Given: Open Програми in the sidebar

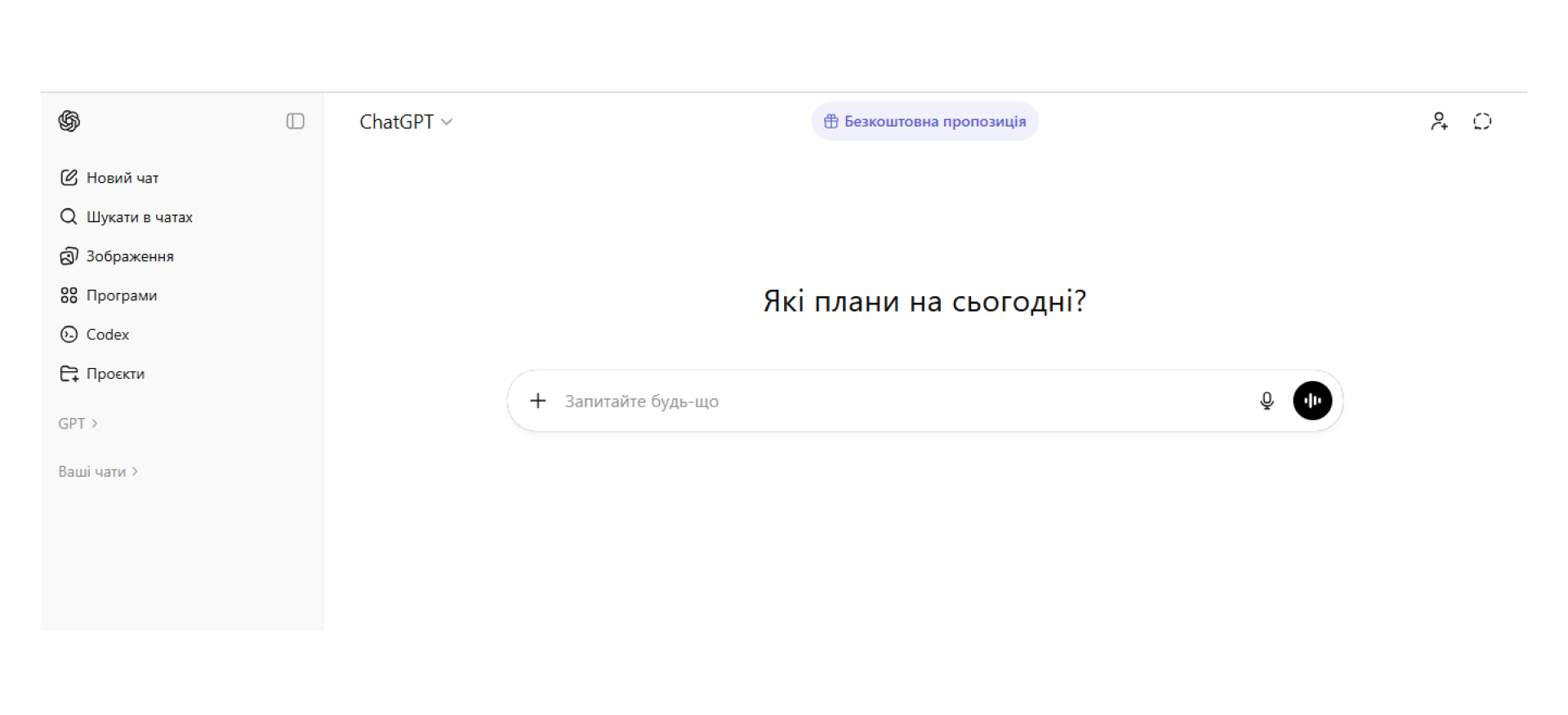Looking at the screenshot, I should click(x=122, y=295).
